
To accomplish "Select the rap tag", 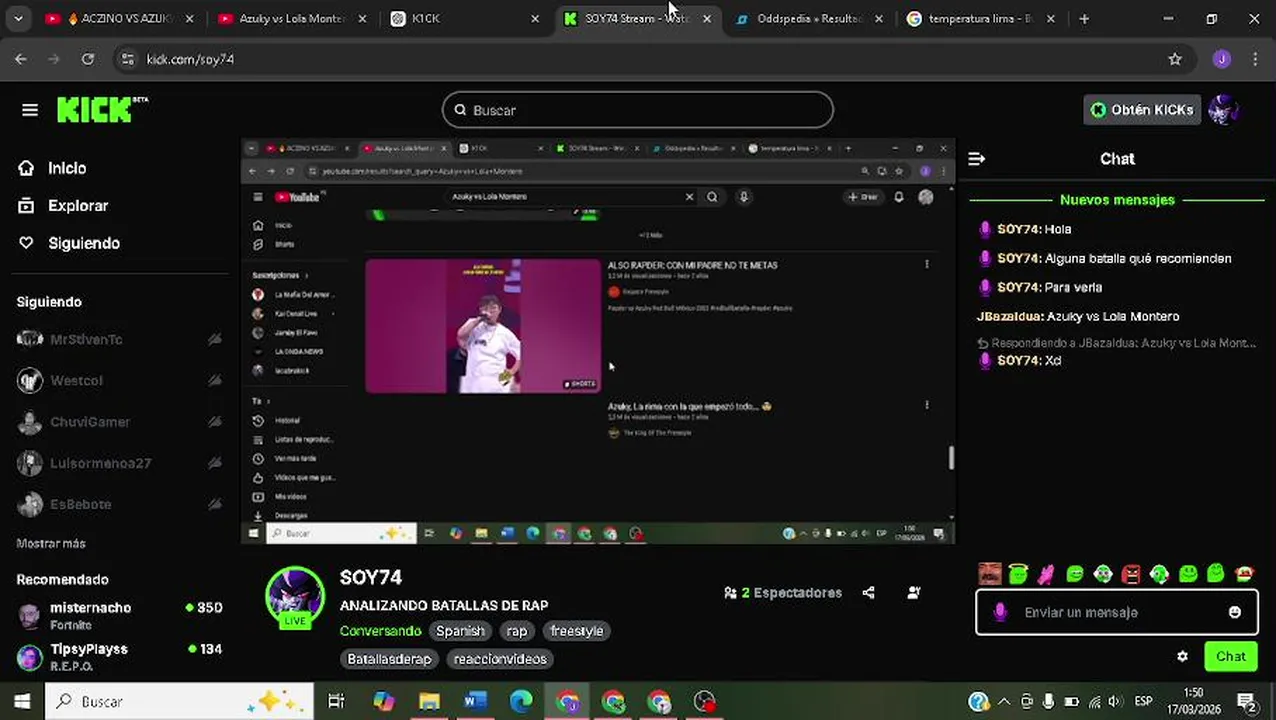I will 517,631.
